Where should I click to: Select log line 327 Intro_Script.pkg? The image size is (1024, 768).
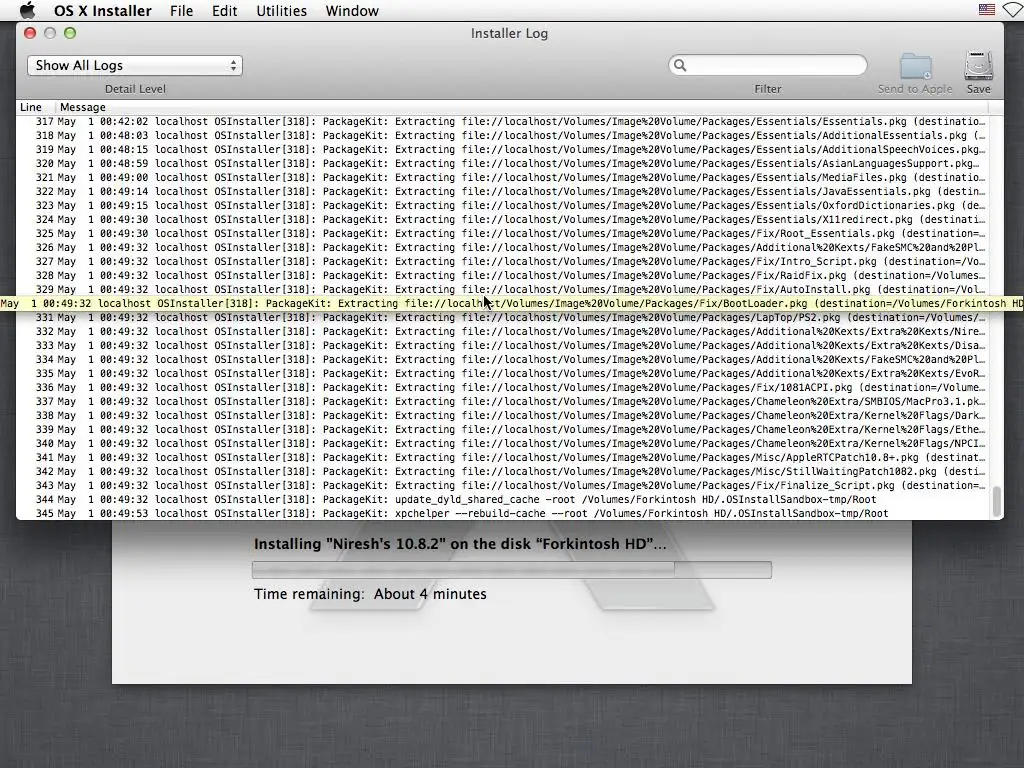tap(502, 262)
